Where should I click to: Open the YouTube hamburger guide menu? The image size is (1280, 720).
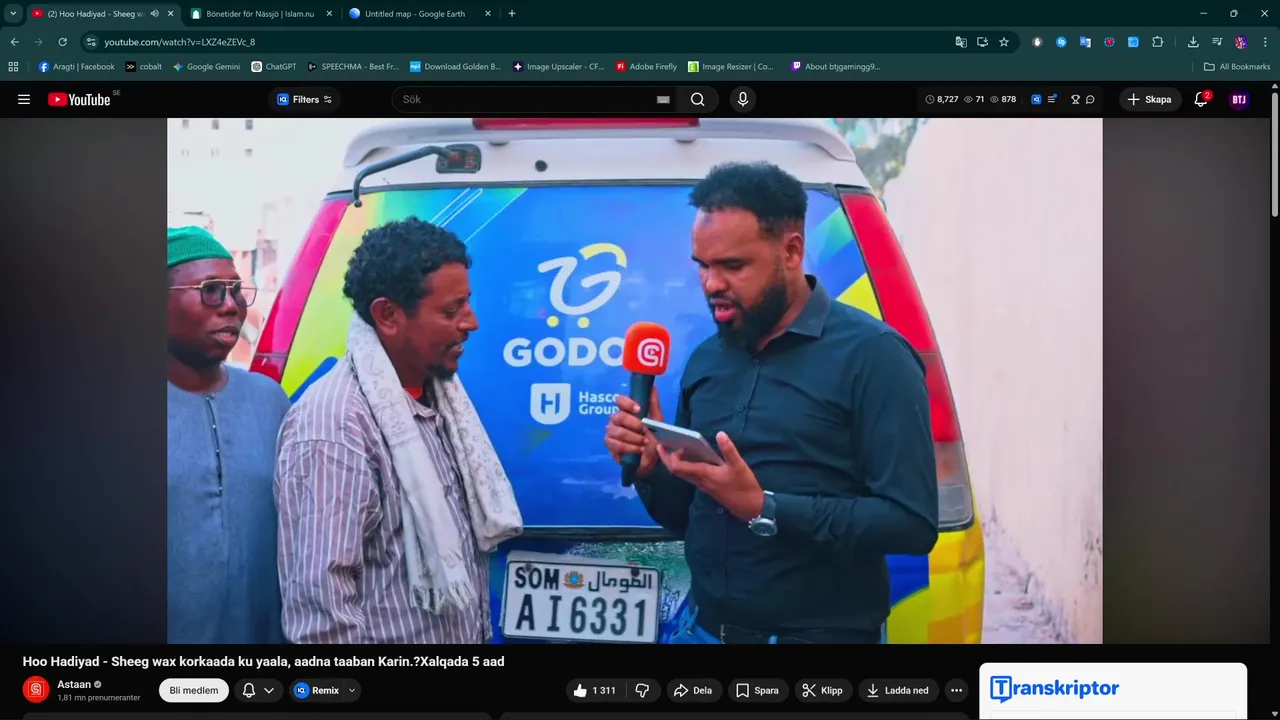click(24, 99)
